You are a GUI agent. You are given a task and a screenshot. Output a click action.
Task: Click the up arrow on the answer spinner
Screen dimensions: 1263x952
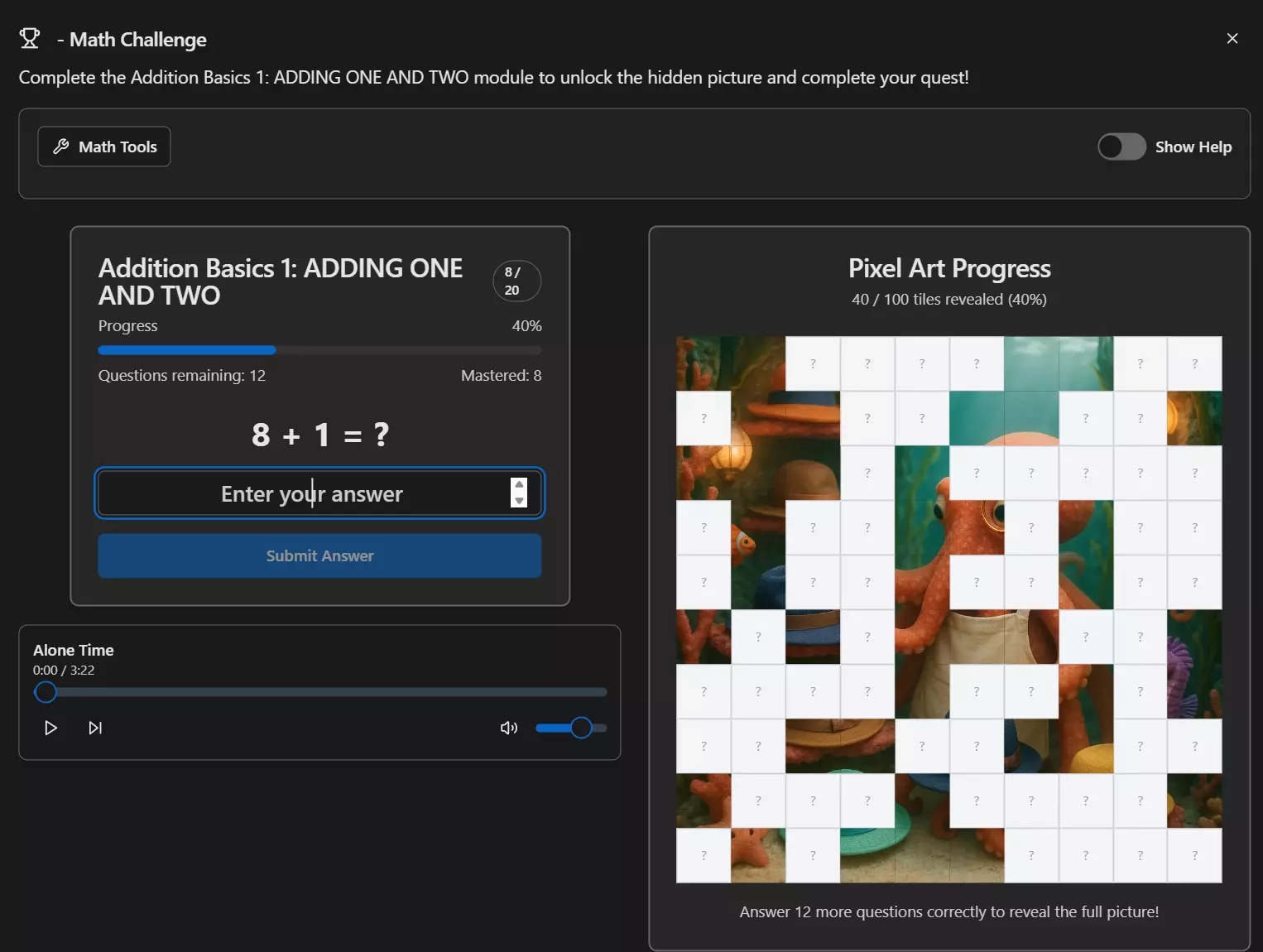pyautogui.click(x=519, y=484)
